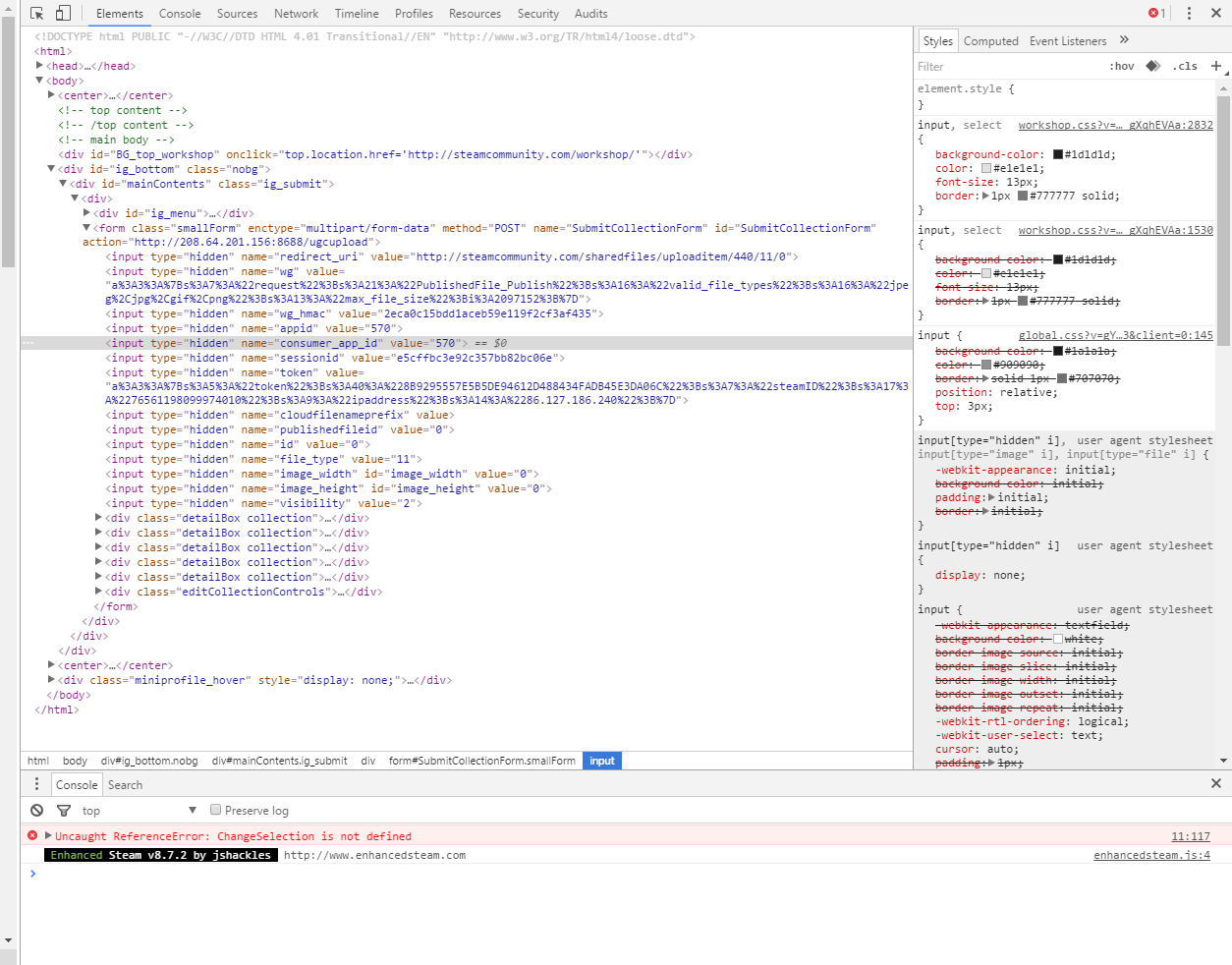Toggle the .cls class editor
The width and height of the screenshot is (1232, 965).
tap(1185, 67)
